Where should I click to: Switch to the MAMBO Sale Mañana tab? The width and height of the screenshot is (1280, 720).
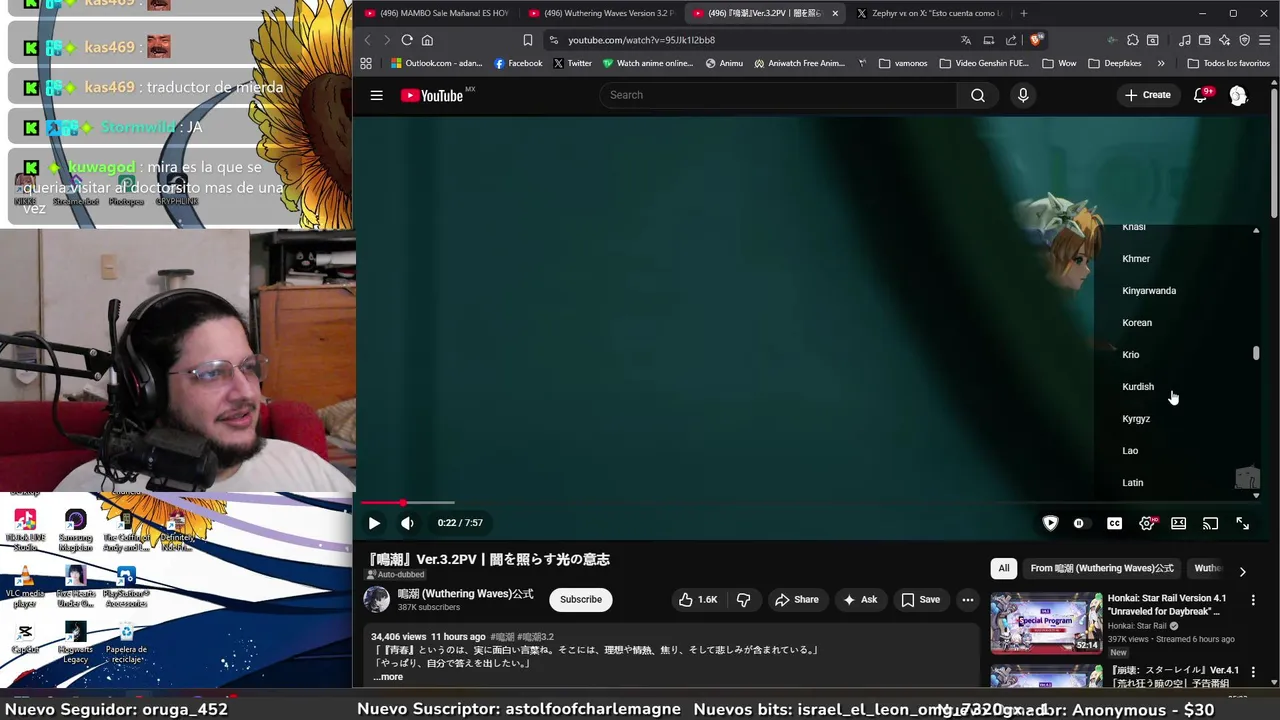point(435,13)
